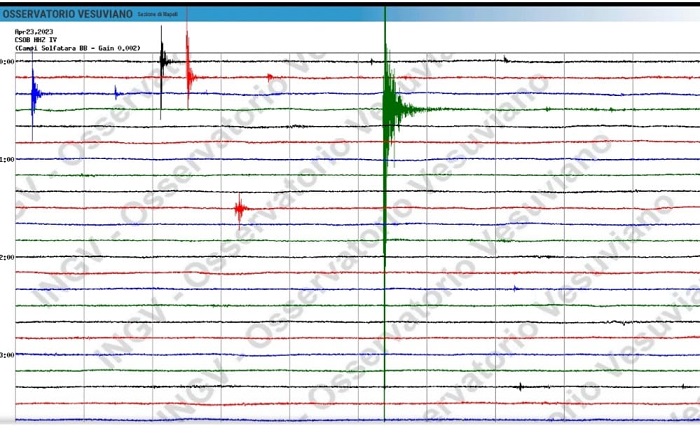The height and width of the screenshot is (435, 700).
Task: Click the blue spike event at far left
Action: point(33,94)
